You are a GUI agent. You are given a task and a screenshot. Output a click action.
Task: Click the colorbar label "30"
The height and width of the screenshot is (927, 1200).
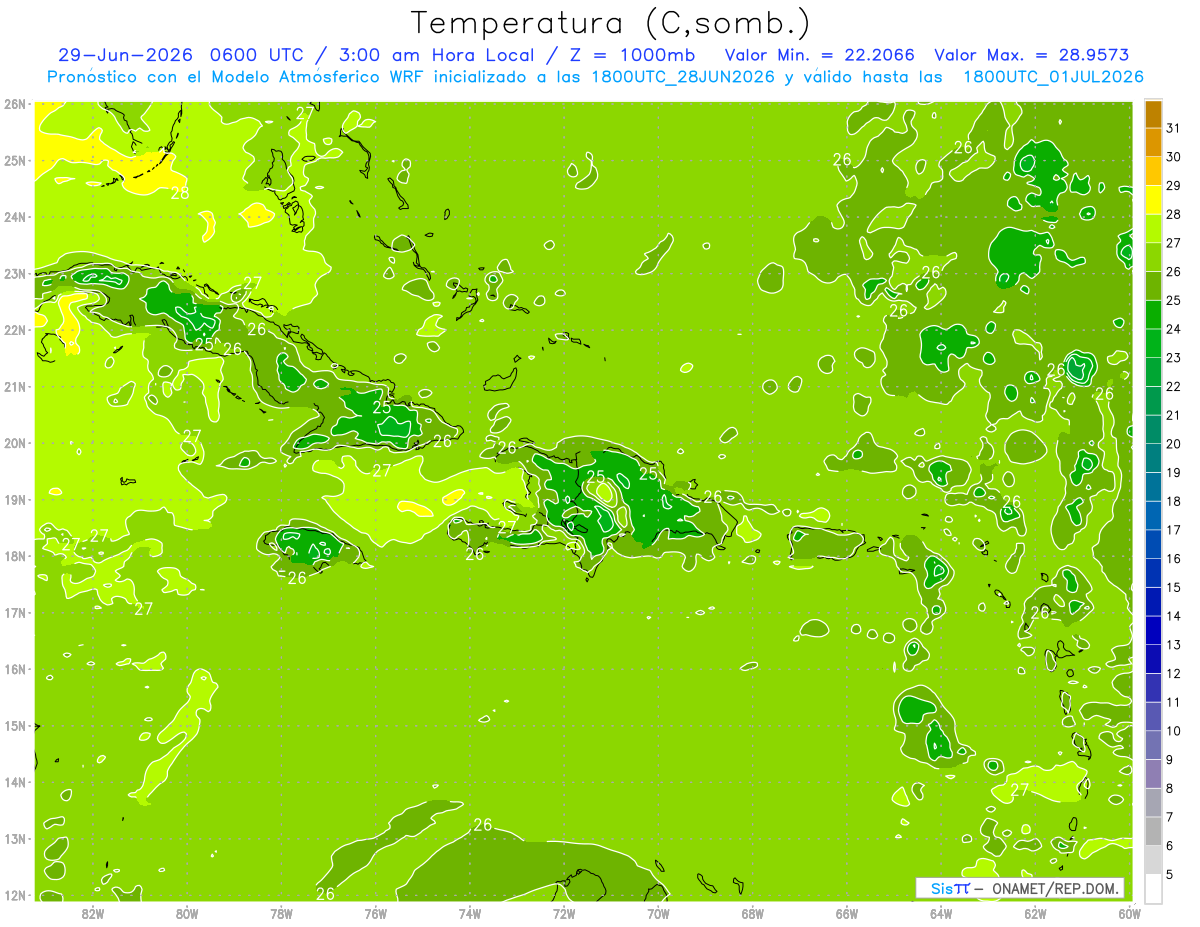coord(1174,156)
